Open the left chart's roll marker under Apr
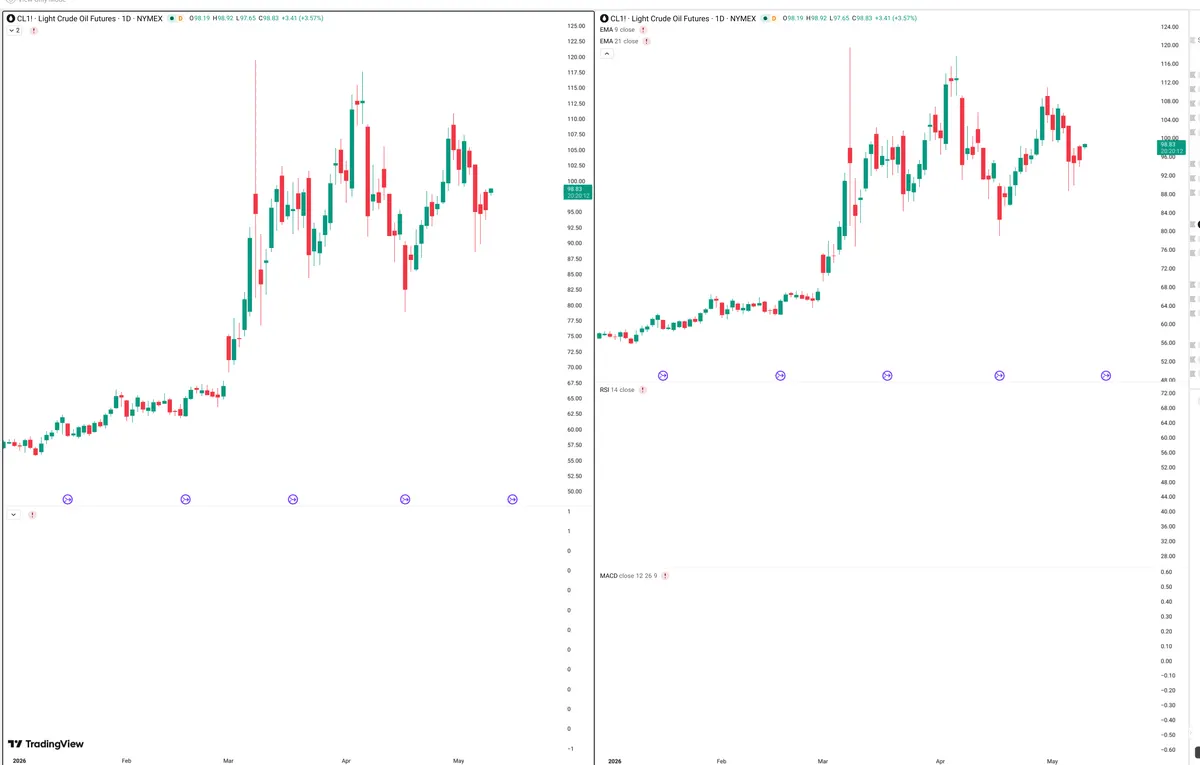Image resolution: width=1200 pixels, height=765 pixels. tap(405, 499)
